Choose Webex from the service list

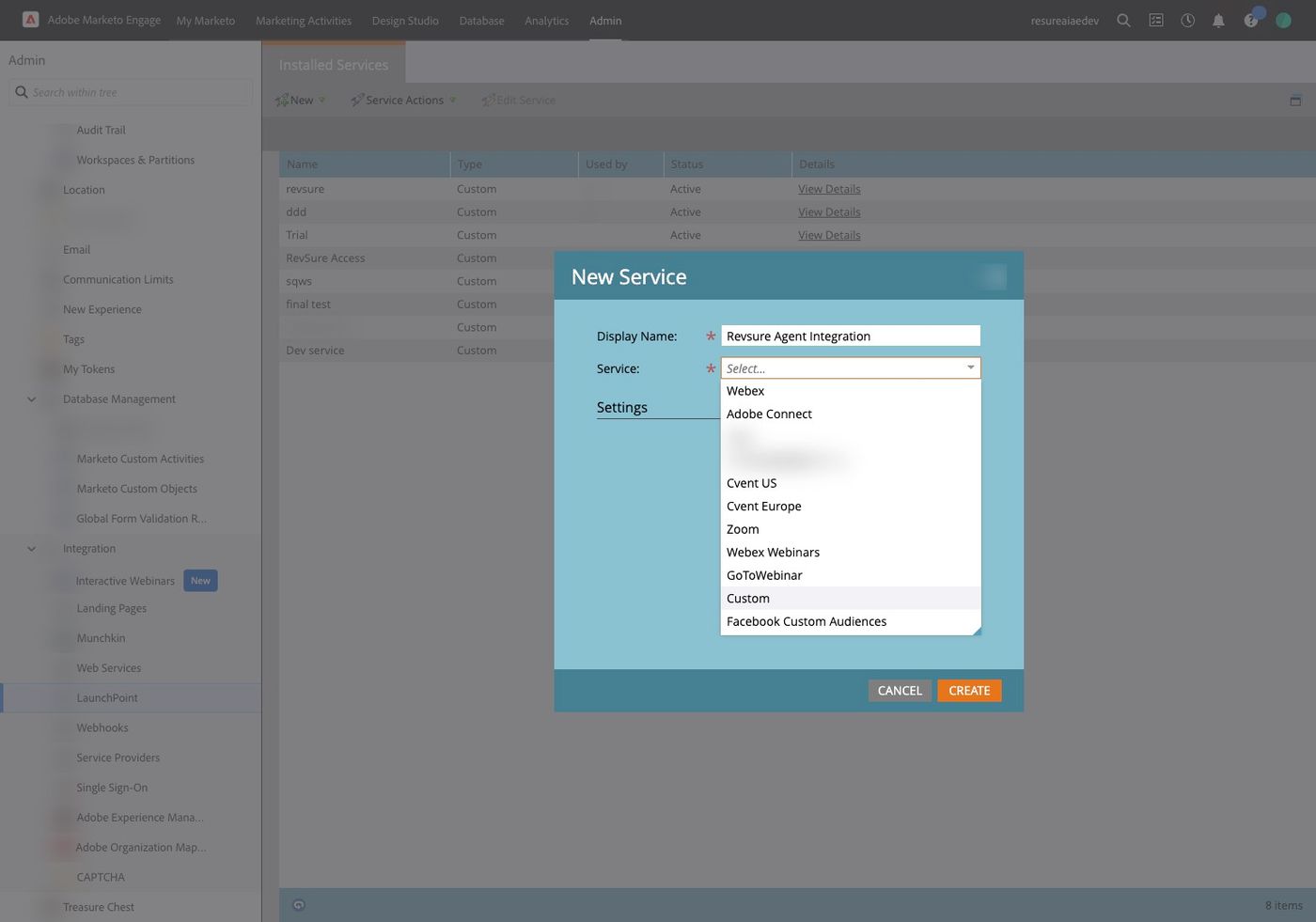(851, 391)
